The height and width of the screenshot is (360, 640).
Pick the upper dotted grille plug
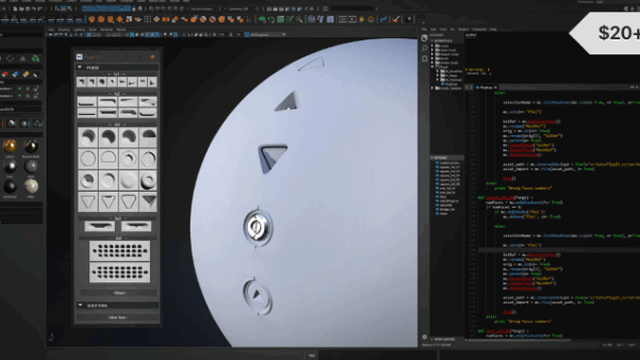120,251
